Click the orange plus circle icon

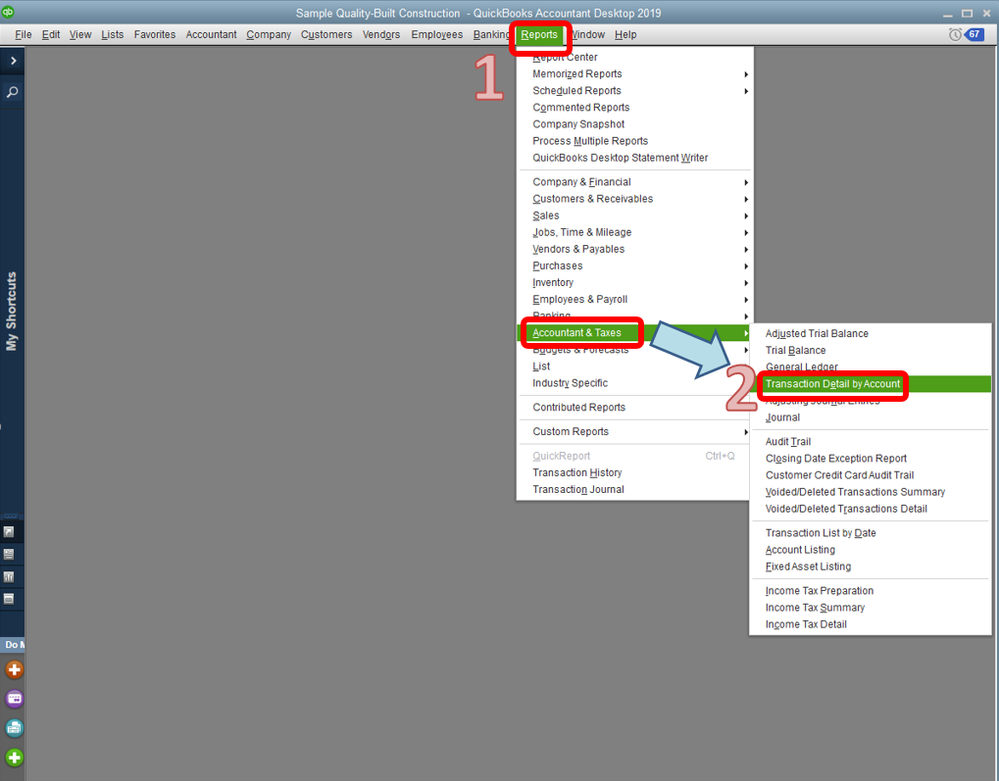point(14,670)
